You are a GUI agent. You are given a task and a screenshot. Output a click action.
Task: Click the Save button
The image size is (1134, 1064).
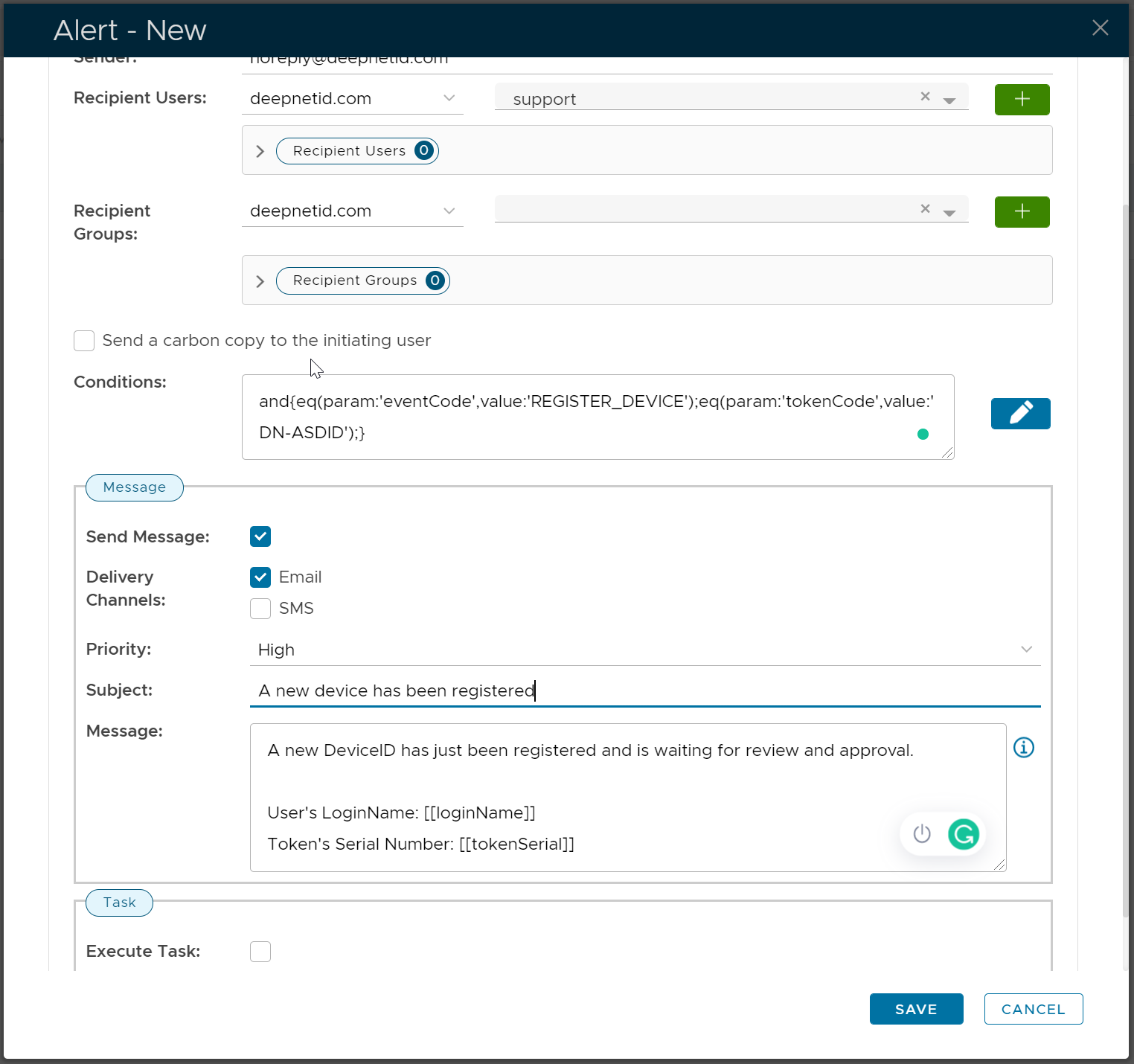pyautogui.click(x=916, y=1009)
